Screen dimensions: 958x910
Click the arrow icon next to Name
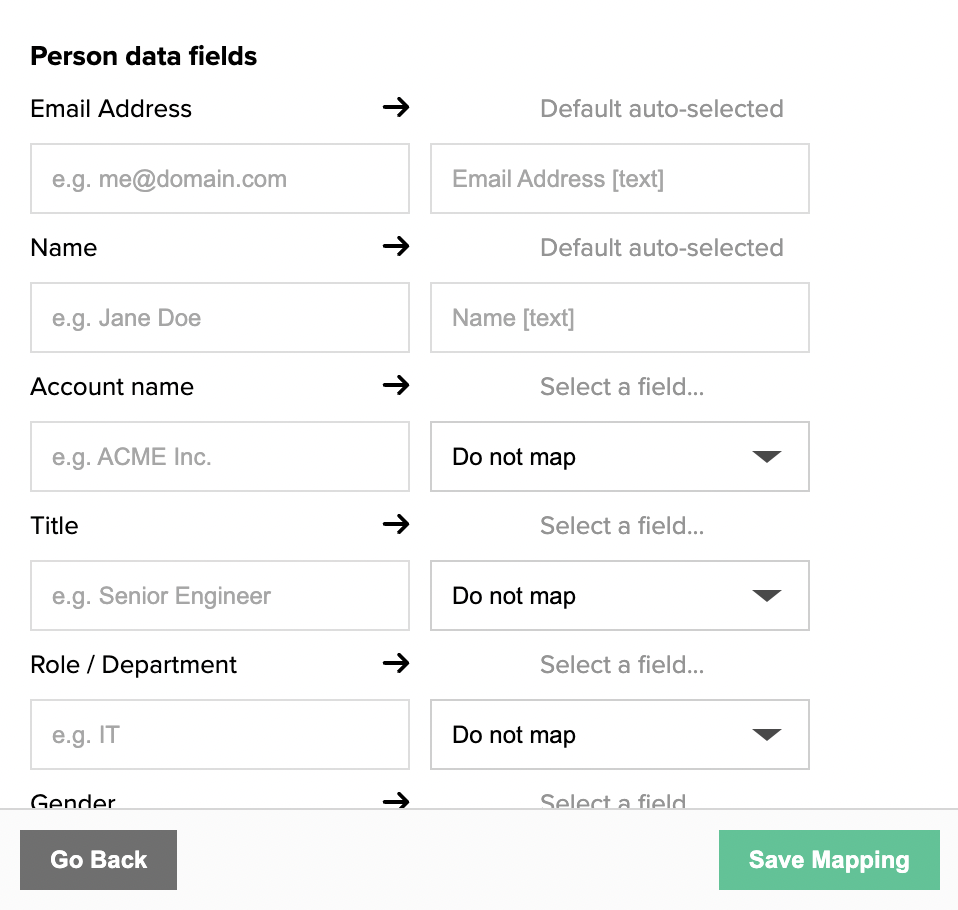[396, 246]
